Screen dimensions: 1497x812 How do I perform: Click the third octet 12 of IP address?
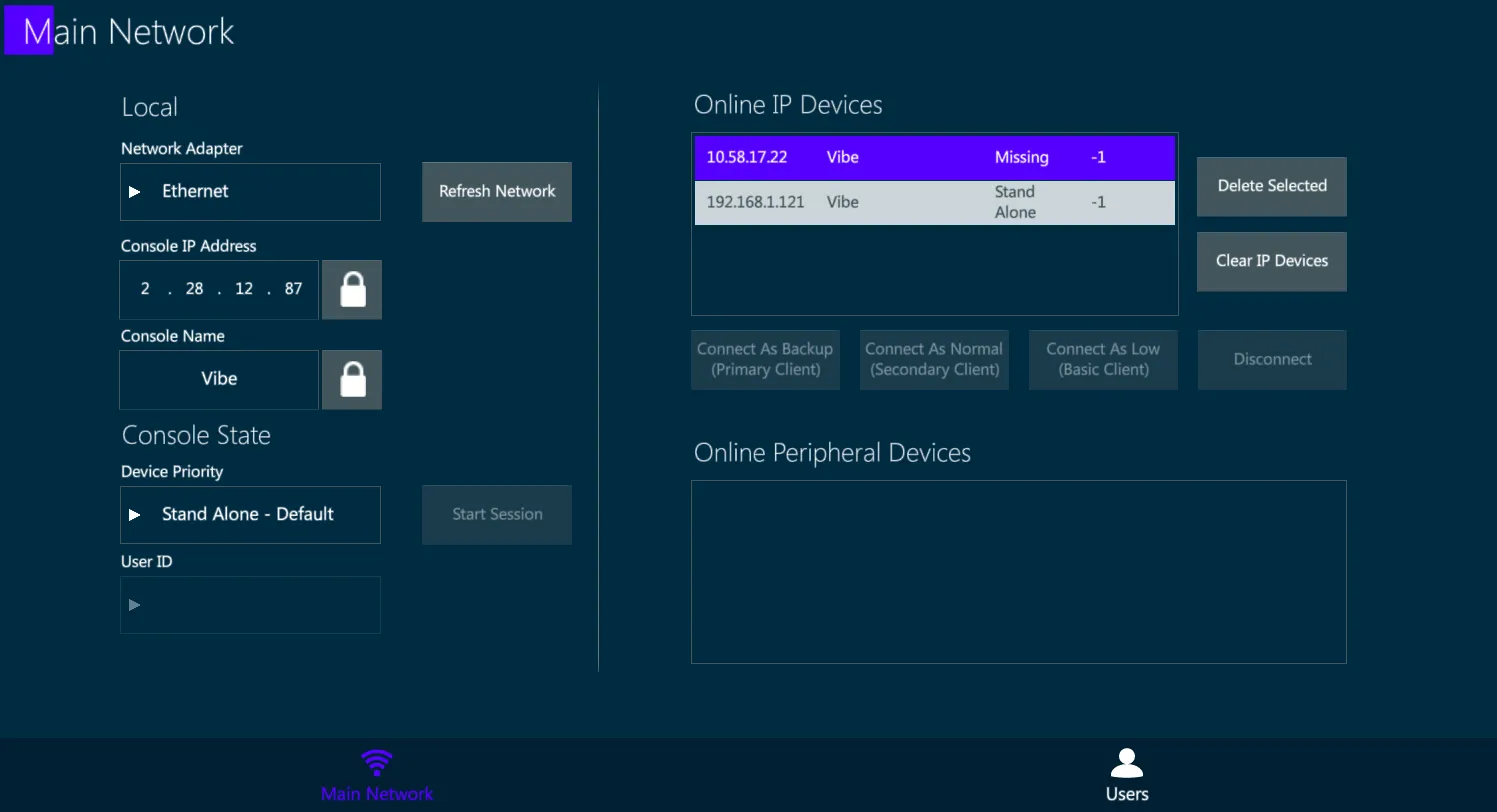click(x=244, y=289)
